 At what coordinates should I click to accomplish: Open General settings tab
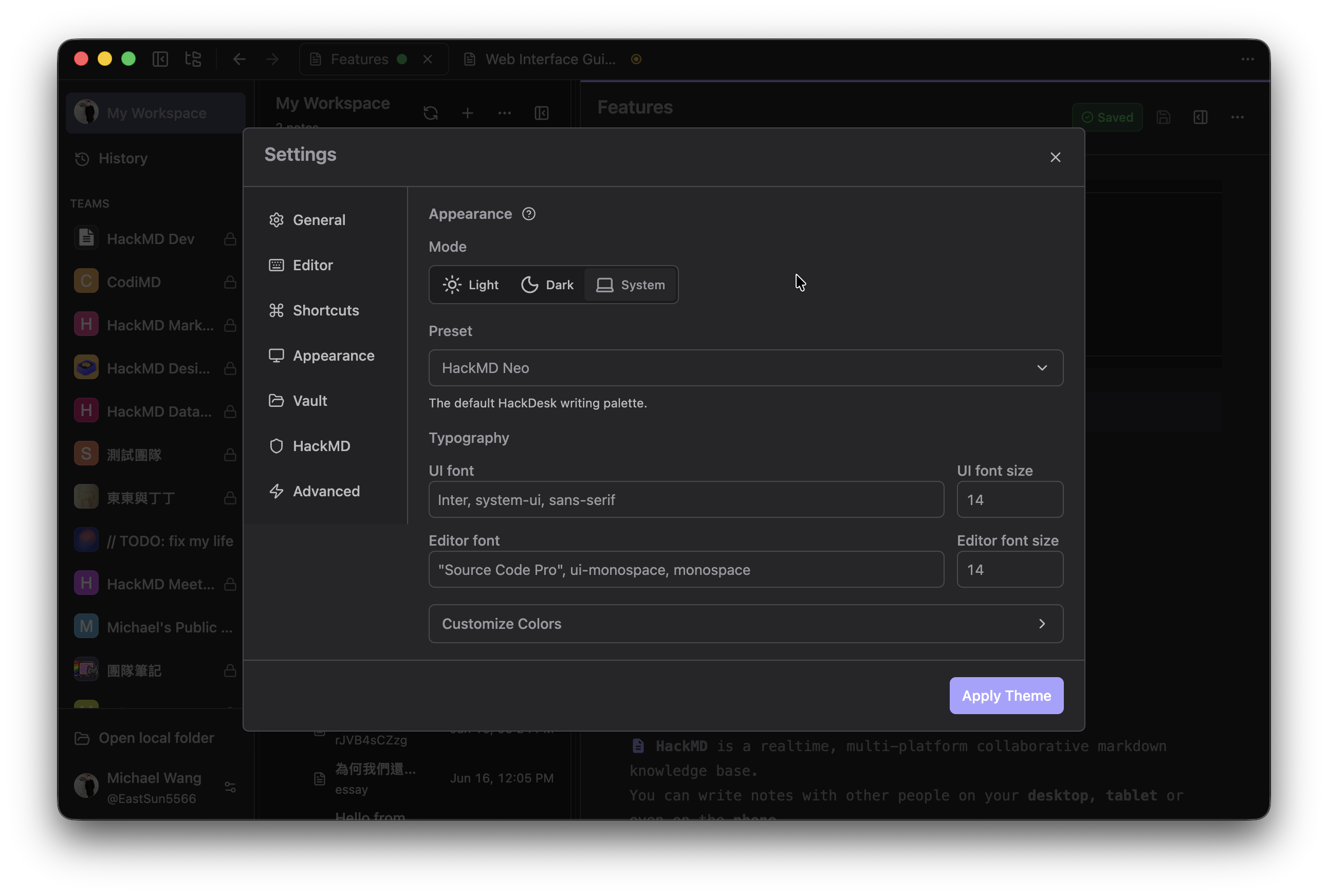326,220
